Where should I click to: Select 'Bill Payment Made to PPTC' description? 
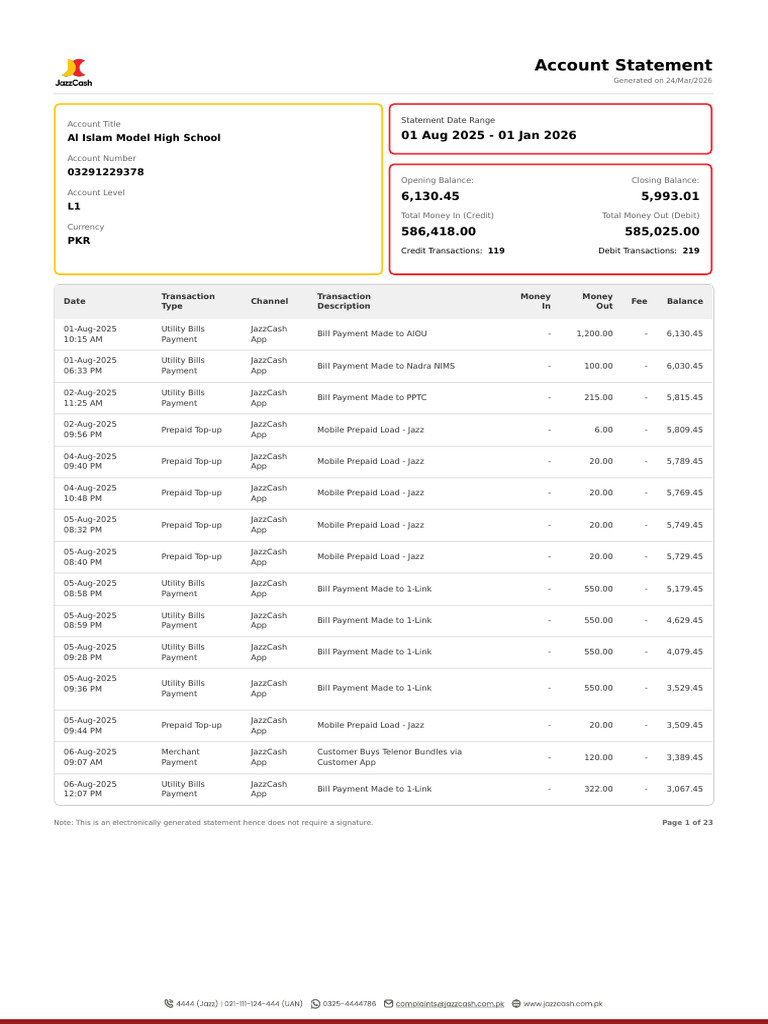(372, 397)
